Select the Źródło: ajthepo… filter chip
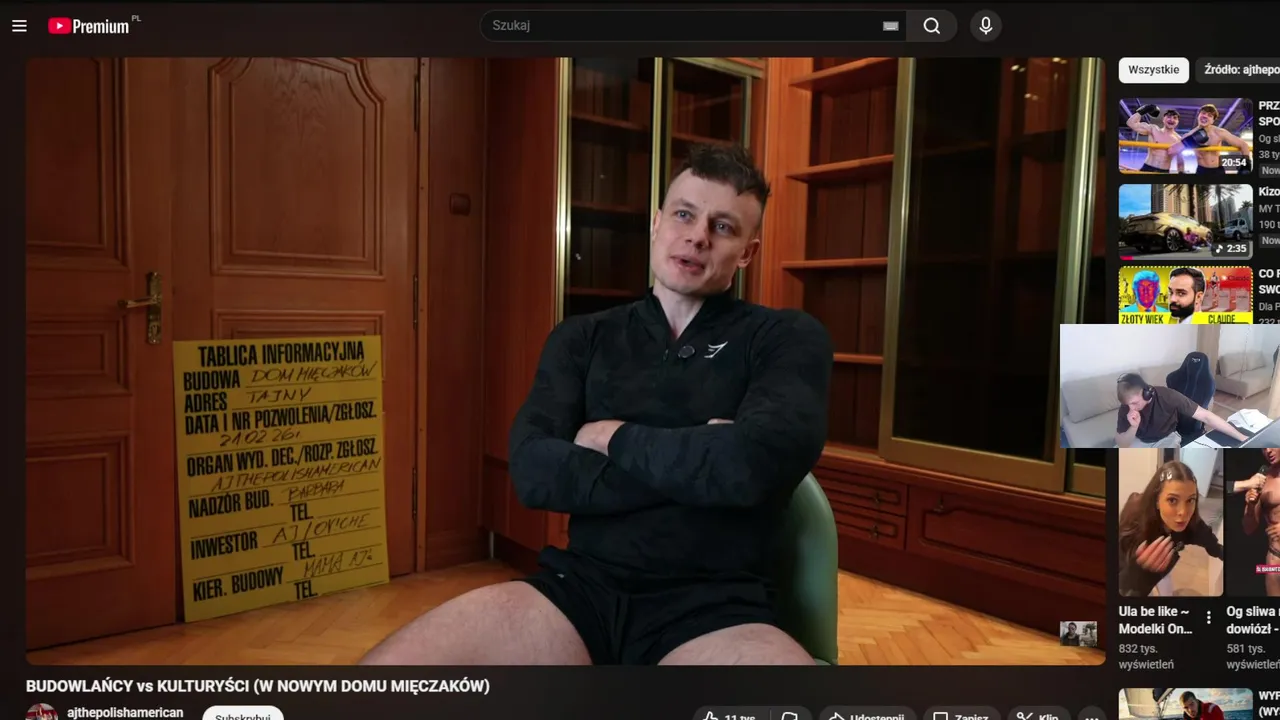 click(1240, 70)
